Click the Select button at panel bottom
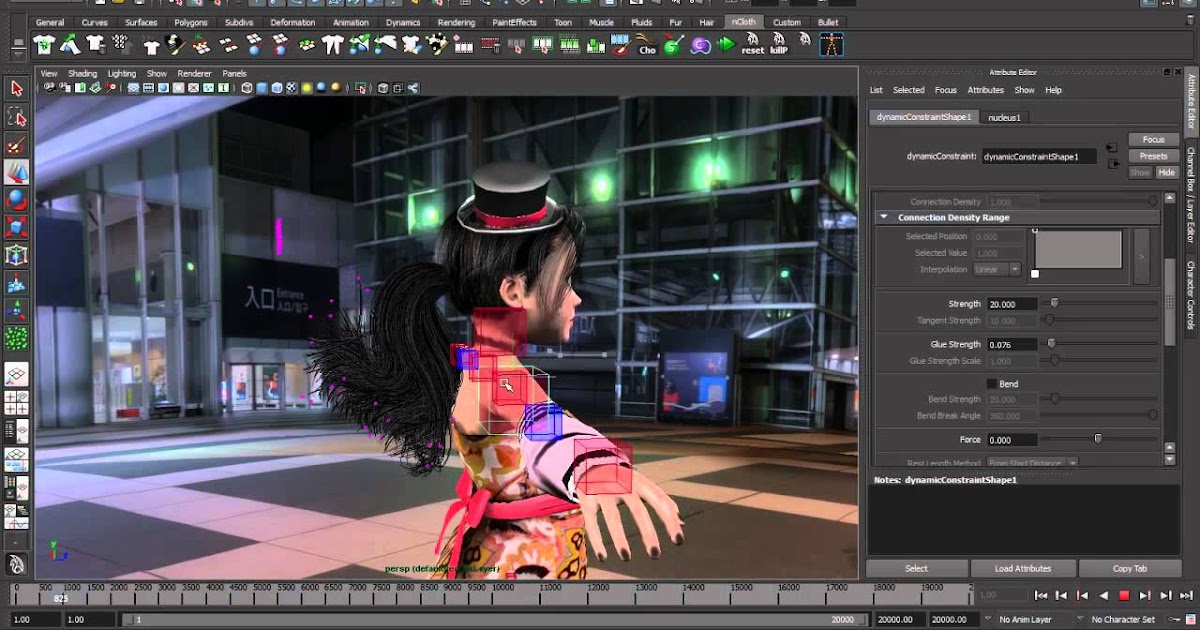The height and width of the screenshot is (630, 1200). (x=917, y=568)
